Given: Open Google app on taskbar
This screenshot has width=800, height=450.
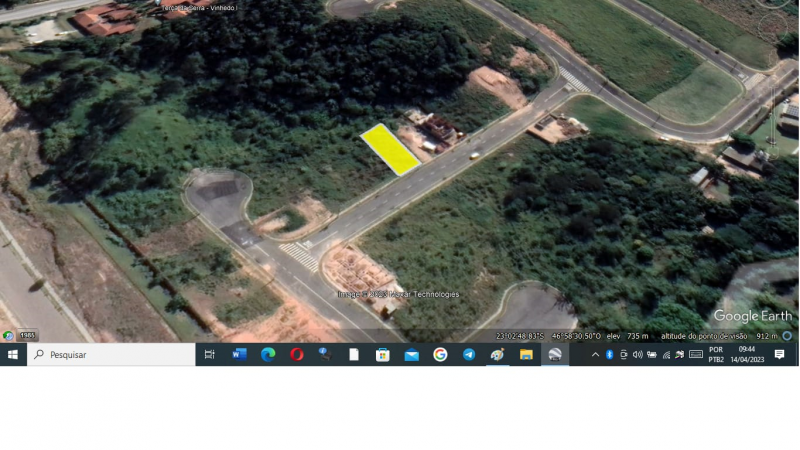Looking at the screenshot, I should [440, 355].
